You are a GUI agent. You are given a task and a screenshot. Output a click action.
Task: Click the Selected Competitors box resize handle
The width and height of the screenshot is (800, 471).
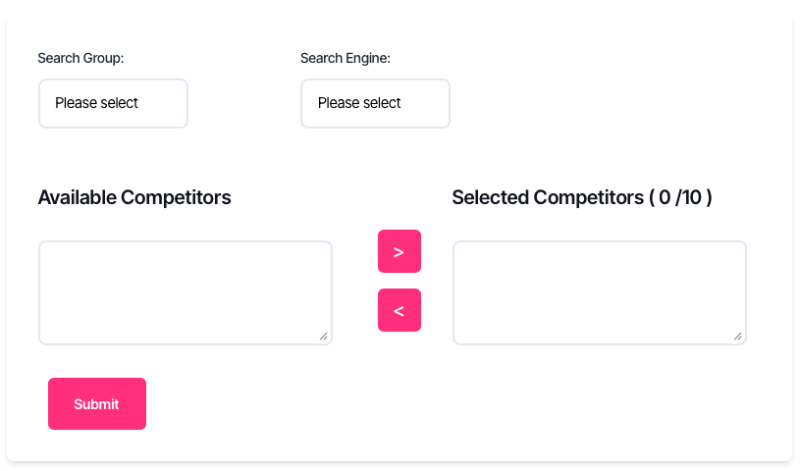pos(738,337)
